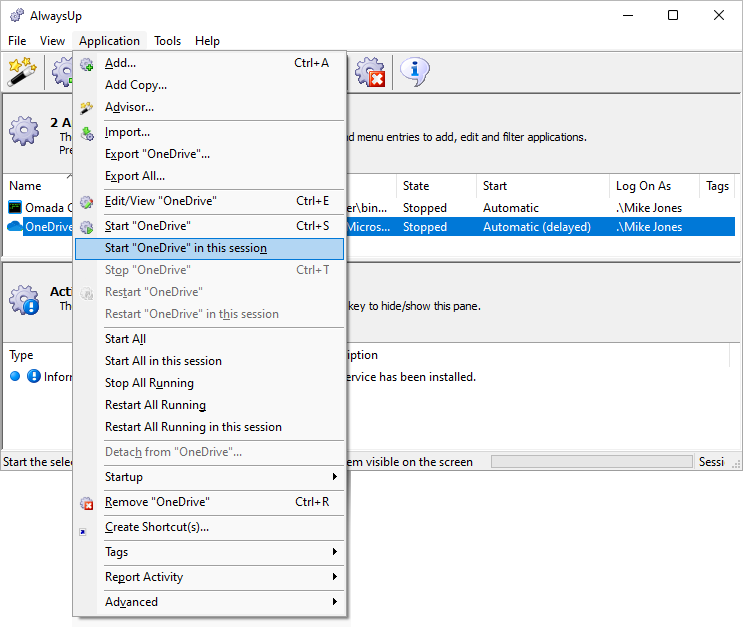
Task: Click the AlwaysUp title bar app icon
Action: (x=17, y=15)
